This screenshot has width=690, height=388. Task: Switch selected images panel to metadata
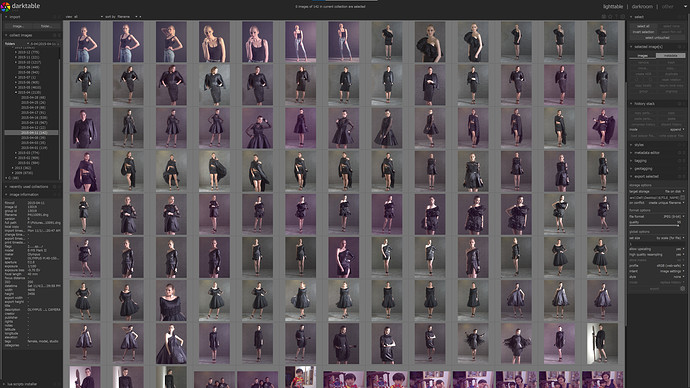coord(670,55)
